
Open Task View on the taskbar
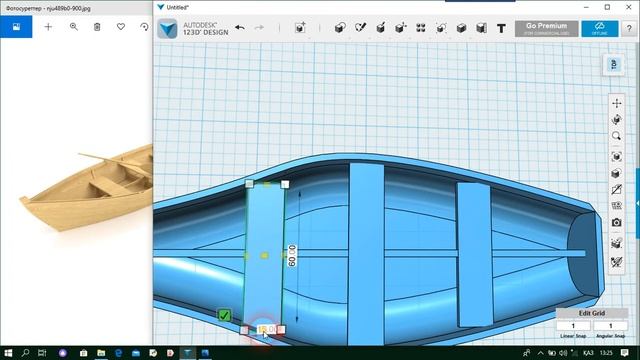coord(42,353)
